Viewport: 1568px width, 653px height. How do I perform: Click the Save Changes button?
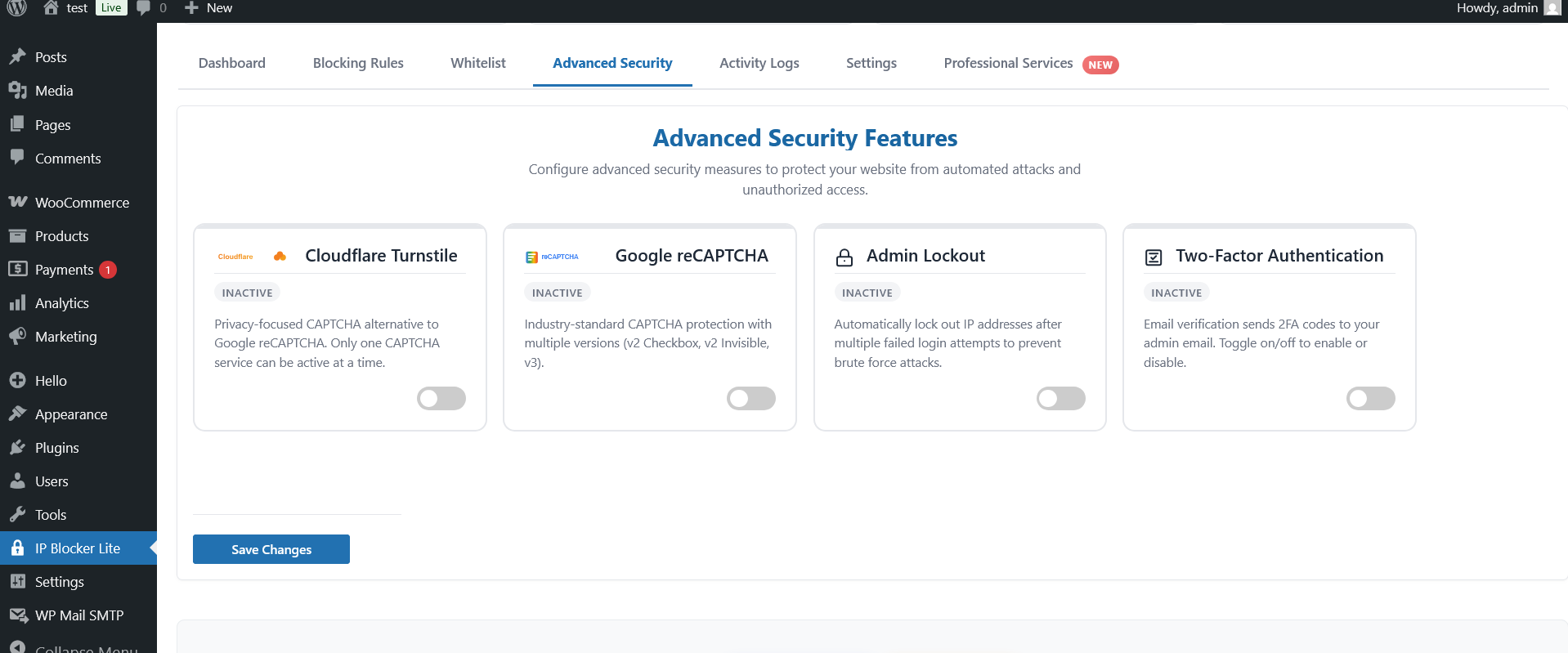pos(271,549)
